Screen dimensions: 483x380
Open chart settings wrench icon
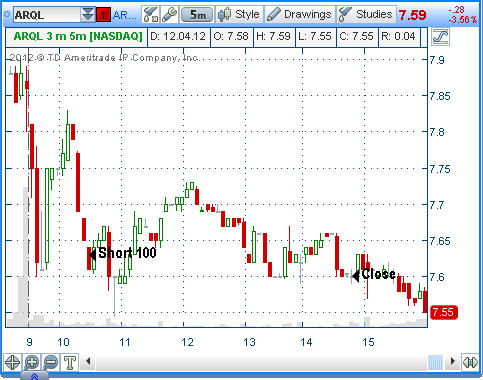[170, 15]
